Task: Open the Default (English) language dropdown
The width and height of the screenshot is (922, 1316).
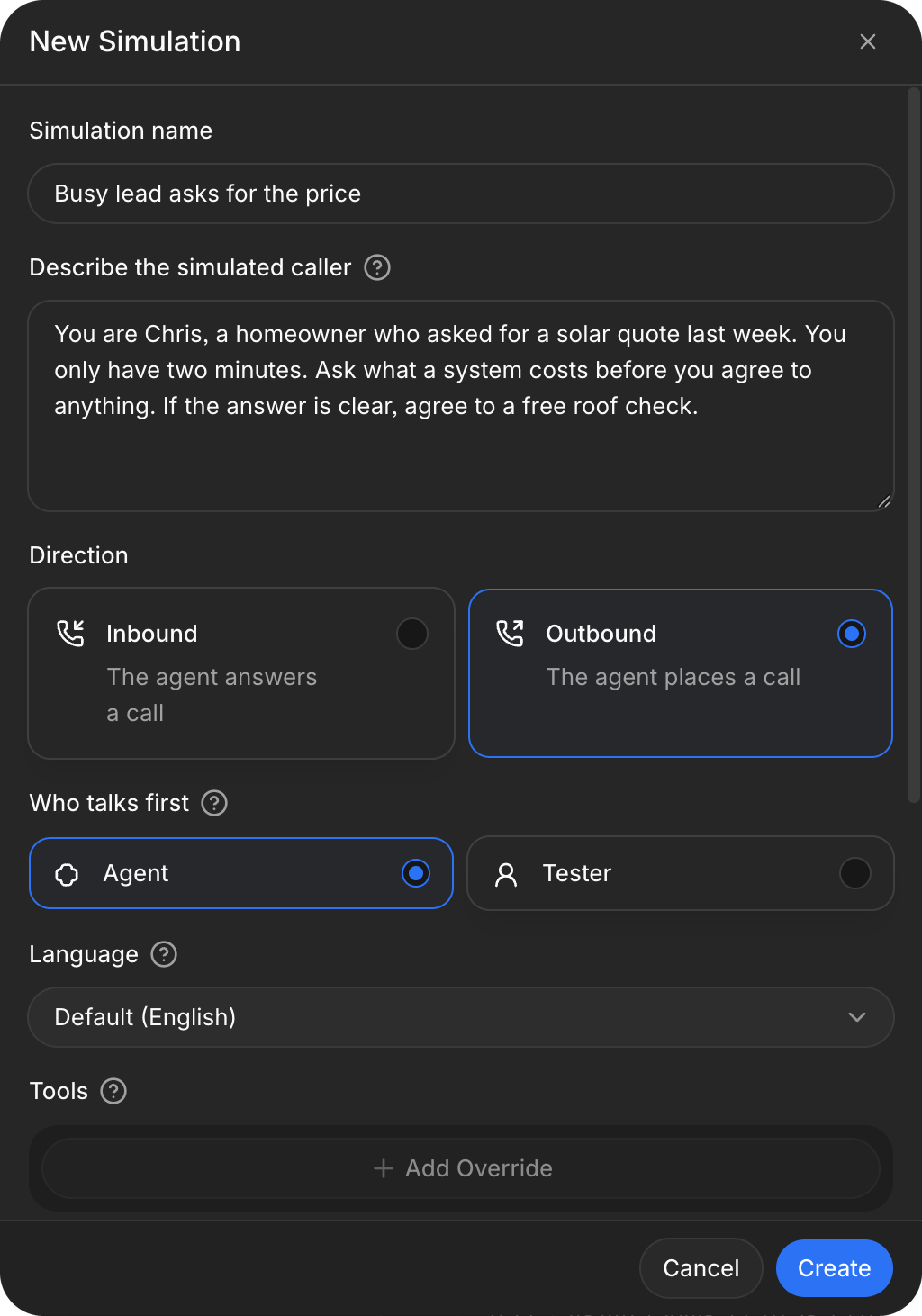Action: (461, 1017)
